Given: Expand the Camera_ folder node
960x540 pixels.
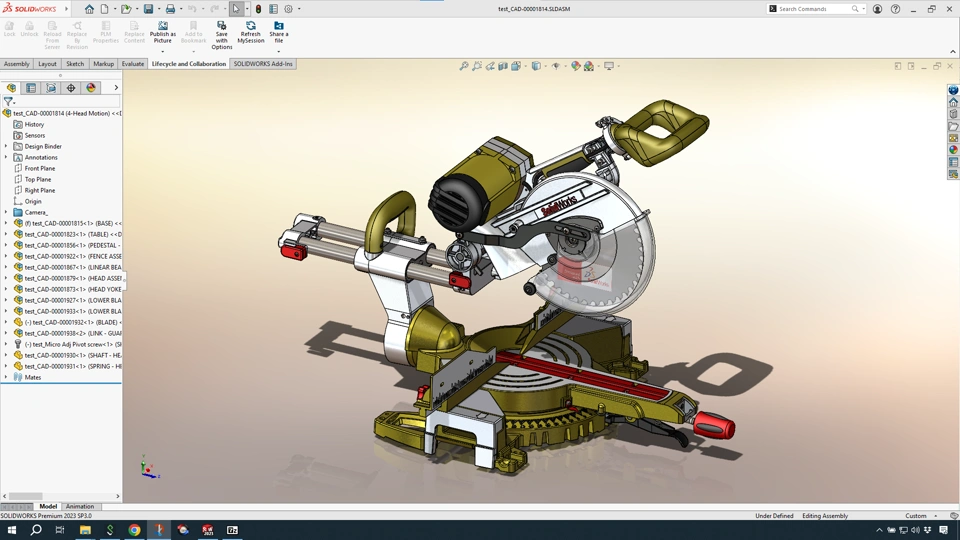Looking at the screenshot, I should (x=6, y=212).
